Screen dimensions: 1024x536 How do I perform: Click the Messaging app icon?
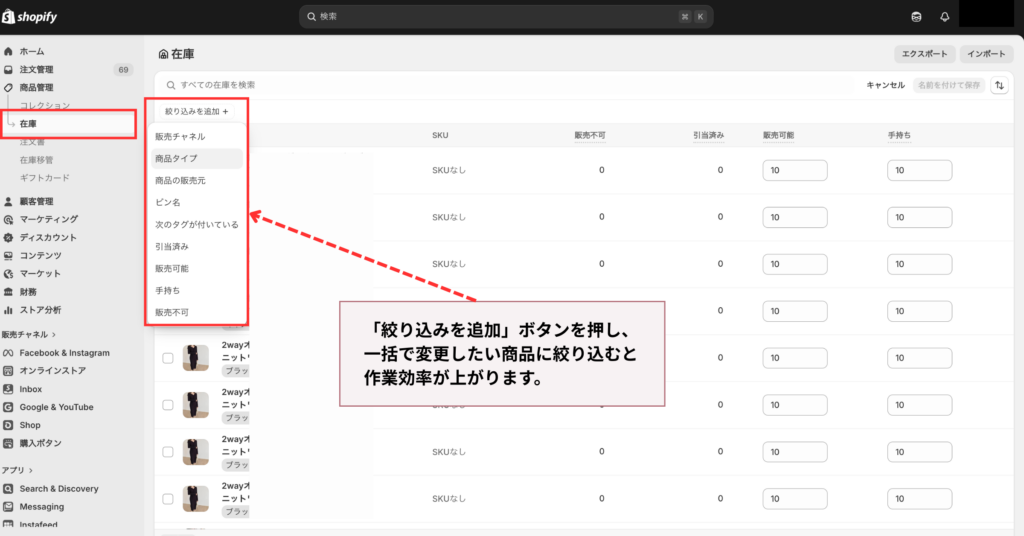click(8, 507)
